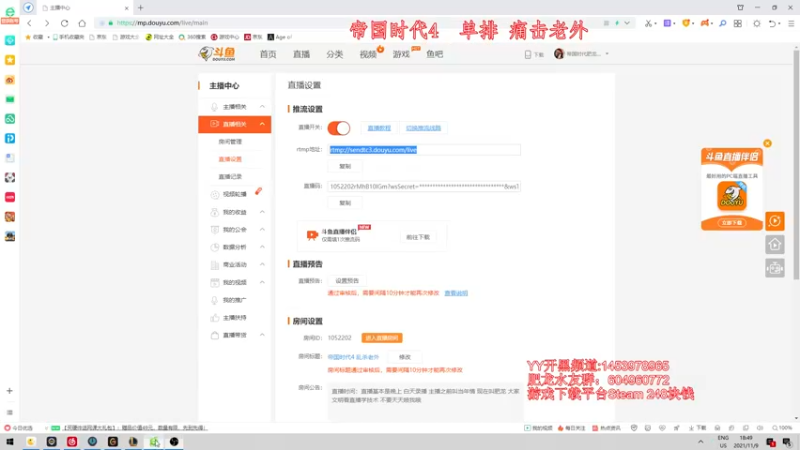The image size is (800, 450).
Task: Click the browser home icon
Action: (82, 23)
